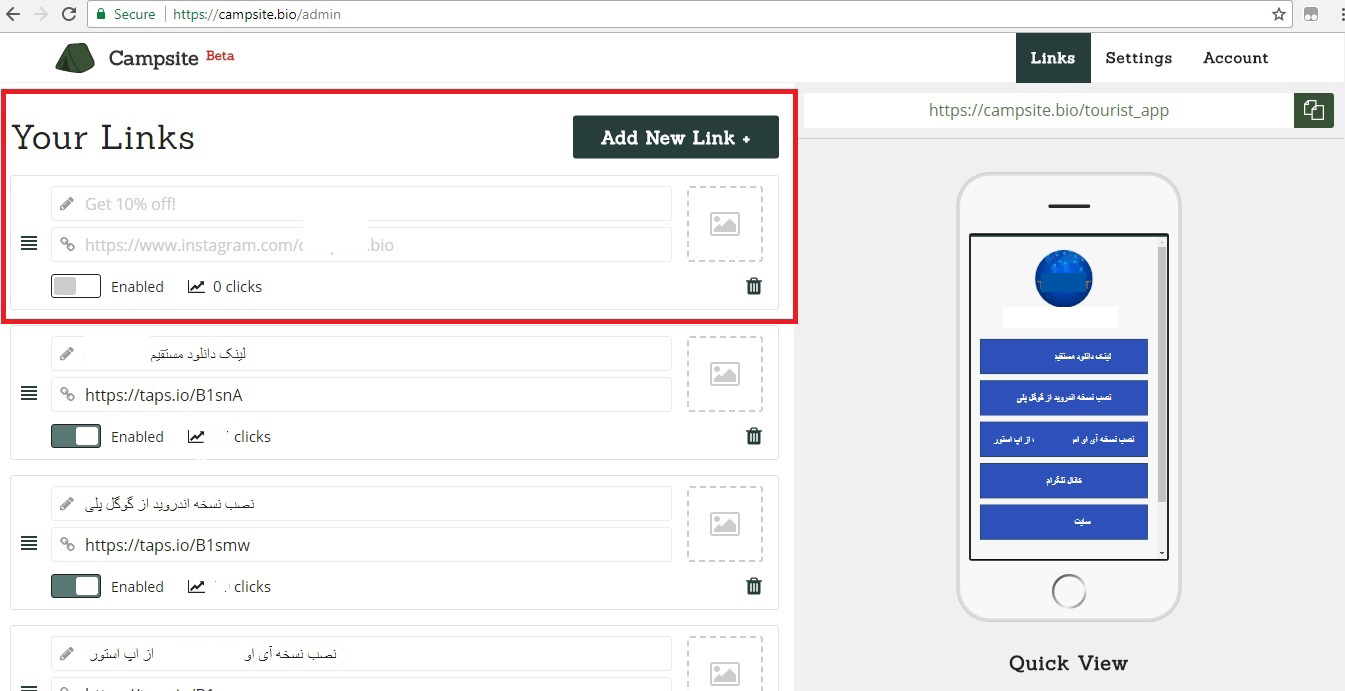This screenshot has width=1345, height=691.
Task: Click the phone preview home button
Action: (x=1069, y=591)
